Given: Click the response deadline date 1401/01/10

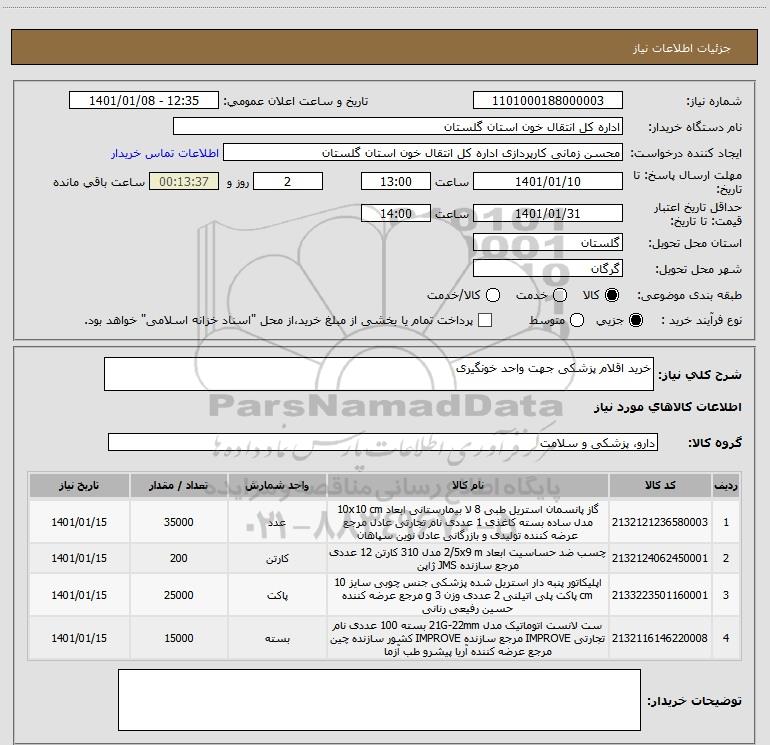Looking at the screenshot, I should (x=548, y=181).
